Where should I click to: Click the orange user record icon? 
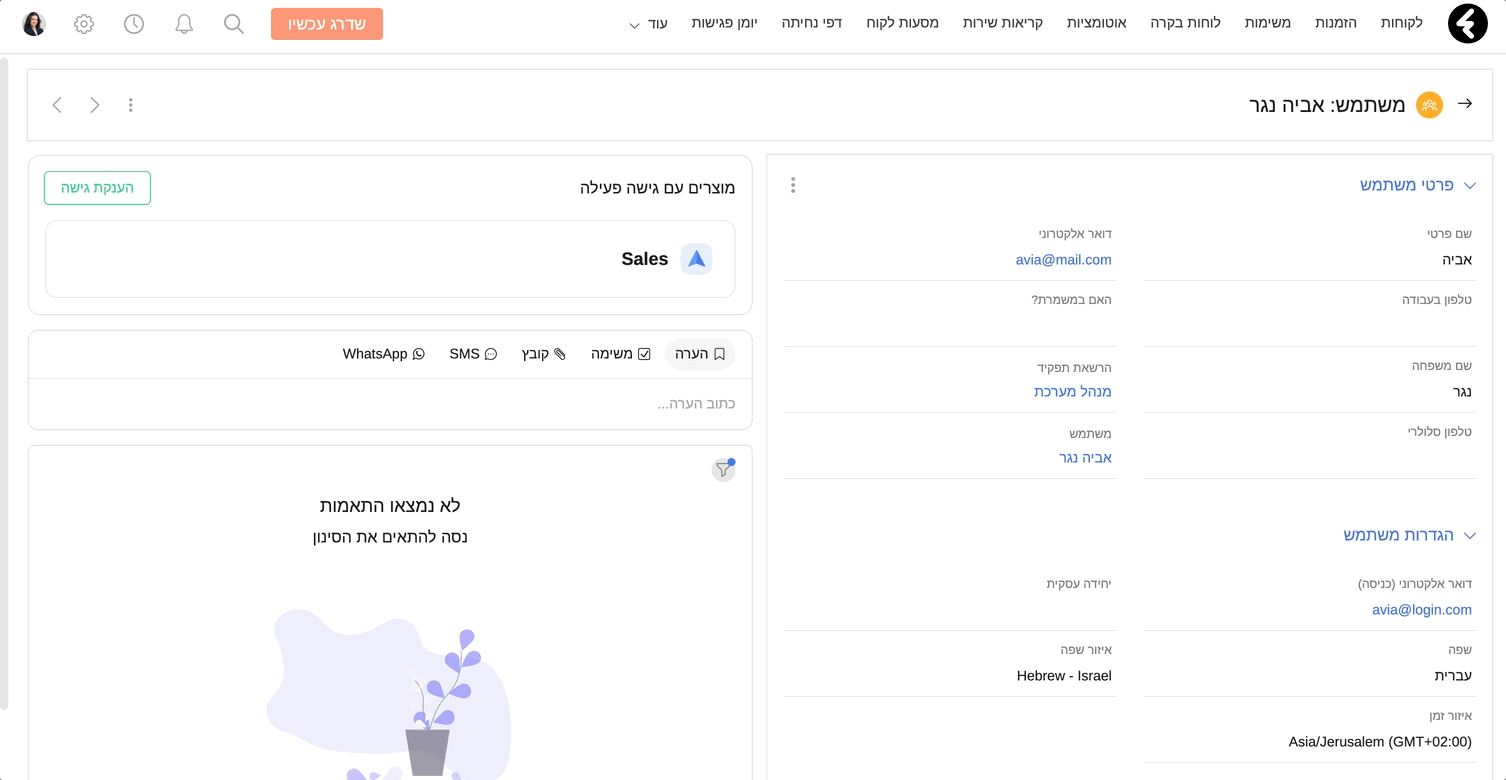point(1429,105)
